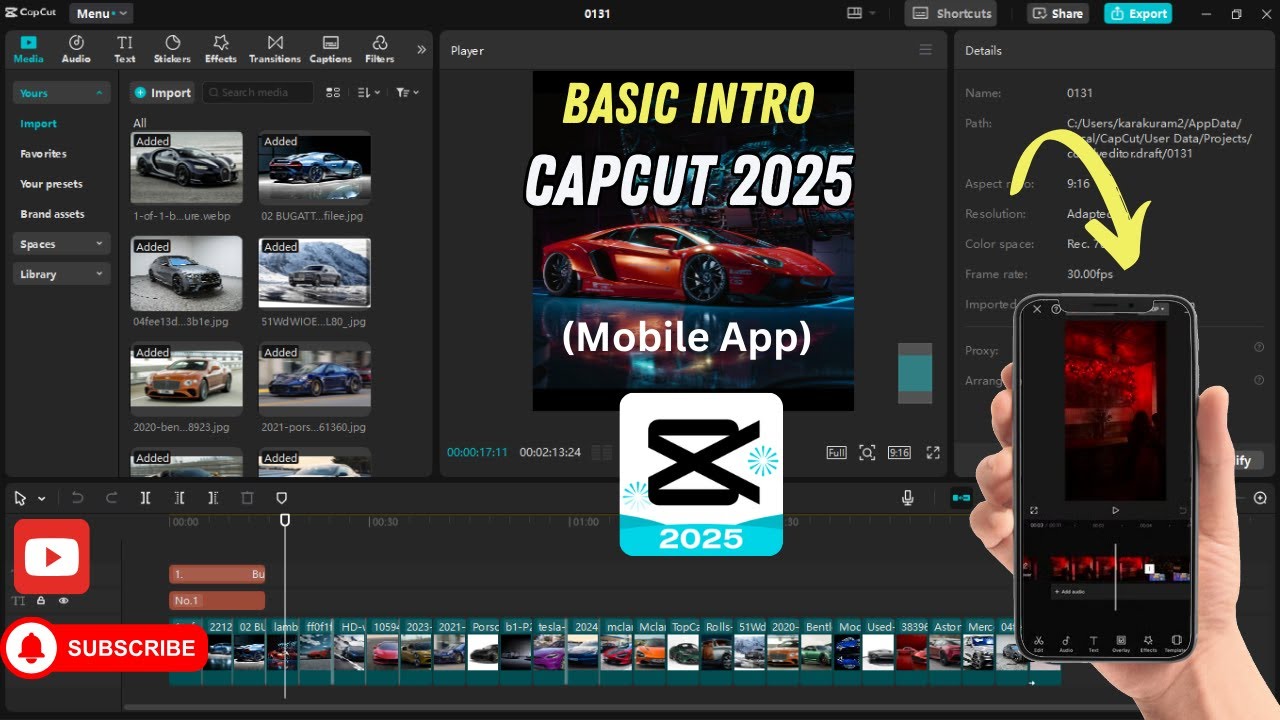The image size is (1280, 720).
Task: Click the playhead handle on the ruler
Action: coord(285,520)
